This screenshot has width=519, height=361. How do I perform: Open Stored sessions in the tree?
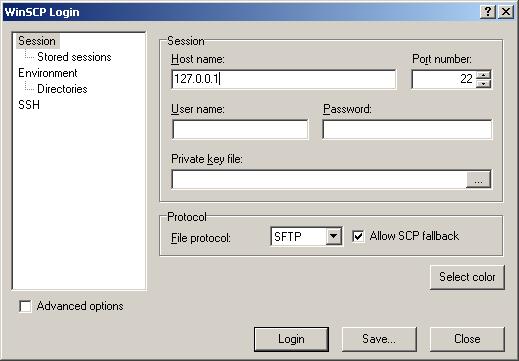click(x=74, y=57)
